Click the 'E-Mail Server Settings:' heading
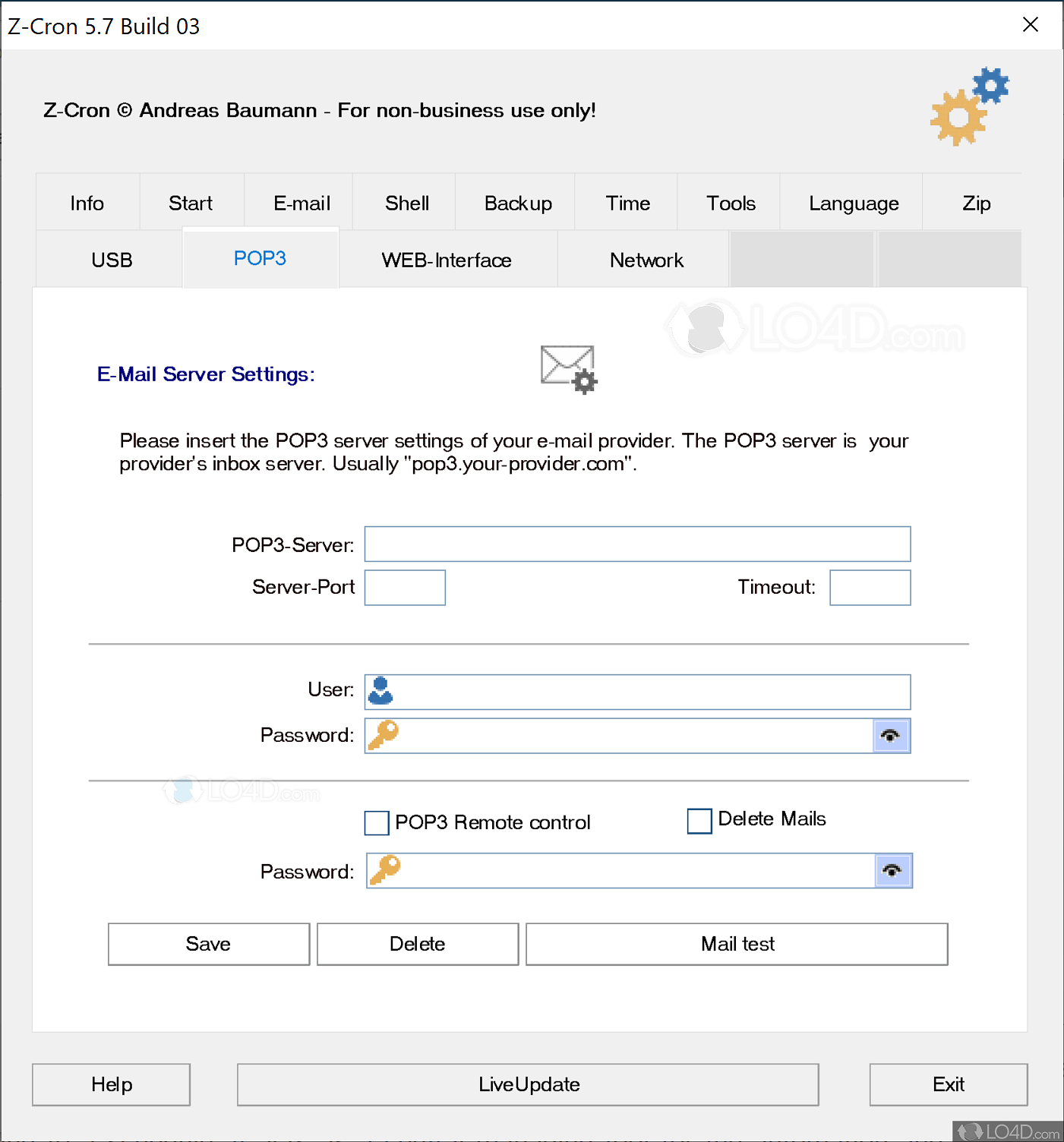Viewport: 1064px width, 1142px height. (206, 374)
